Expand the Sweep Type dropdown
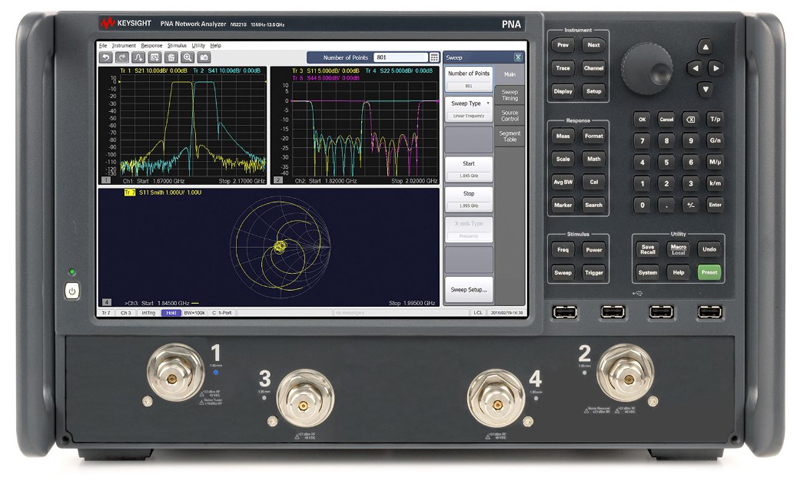 469,109
